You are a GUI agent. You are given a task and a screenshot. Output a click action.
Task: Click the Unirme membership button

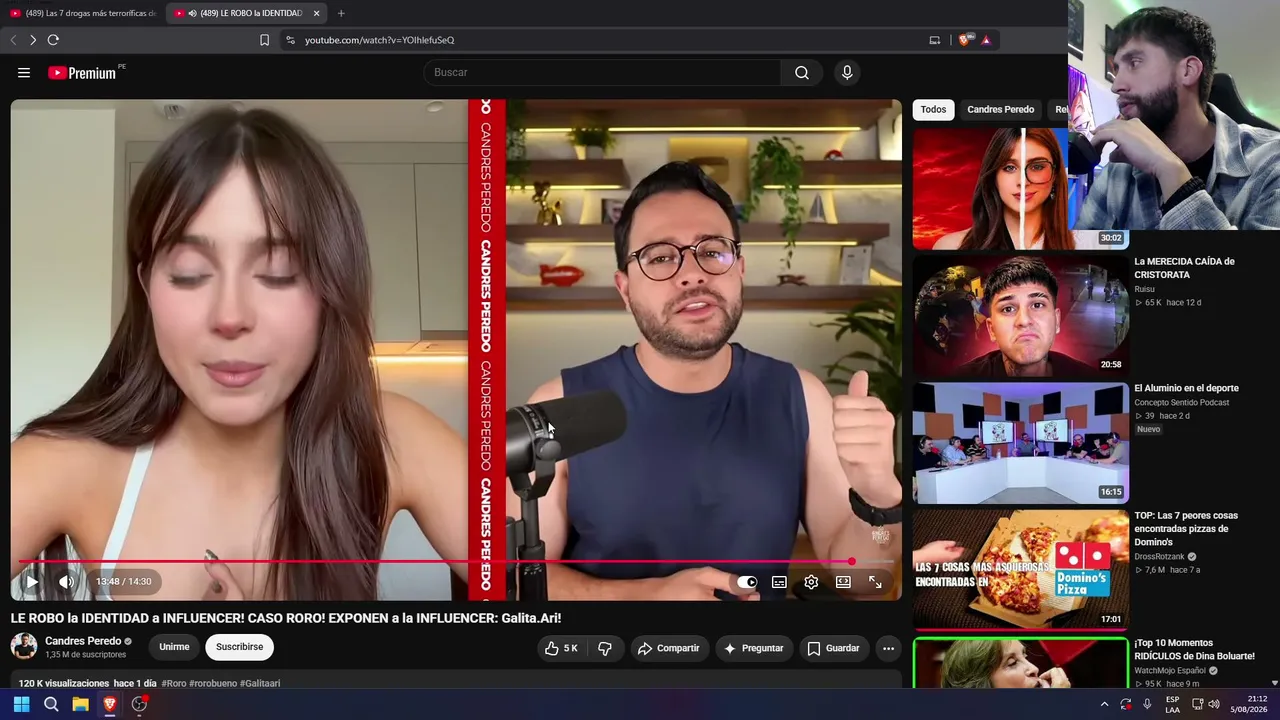tap(174, 647)
